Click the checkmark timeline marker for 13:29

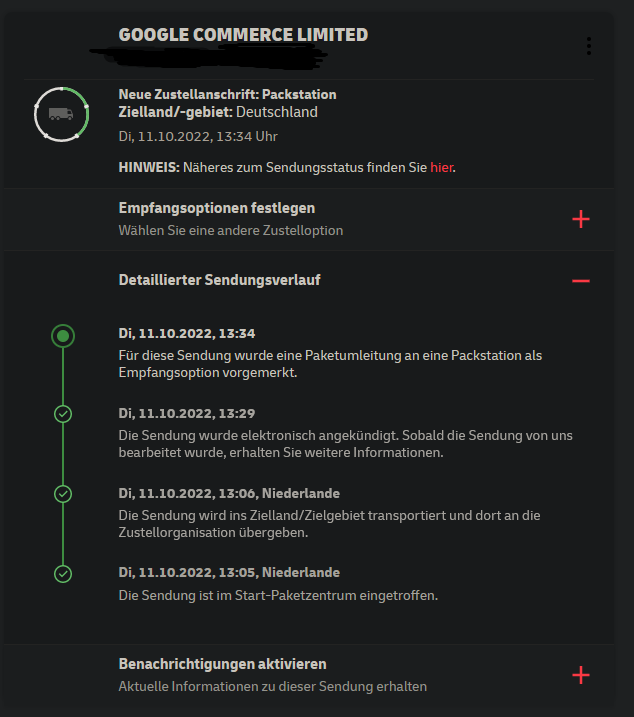(x=63, y=414)
